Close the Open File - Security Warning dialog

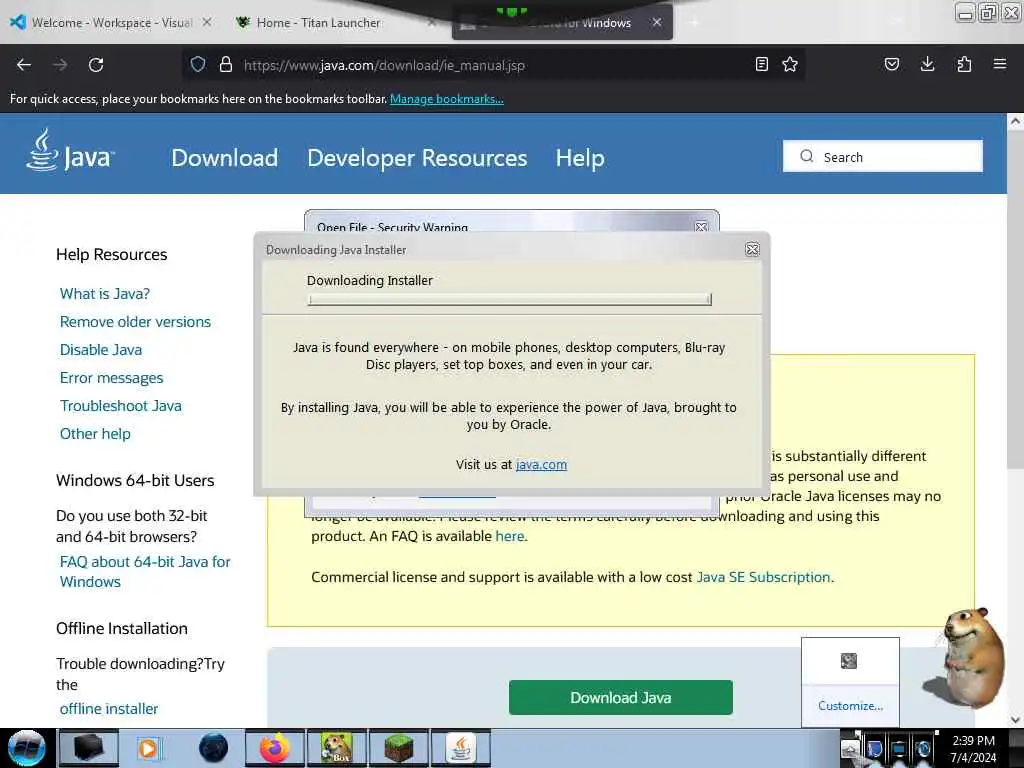[701, 227]
